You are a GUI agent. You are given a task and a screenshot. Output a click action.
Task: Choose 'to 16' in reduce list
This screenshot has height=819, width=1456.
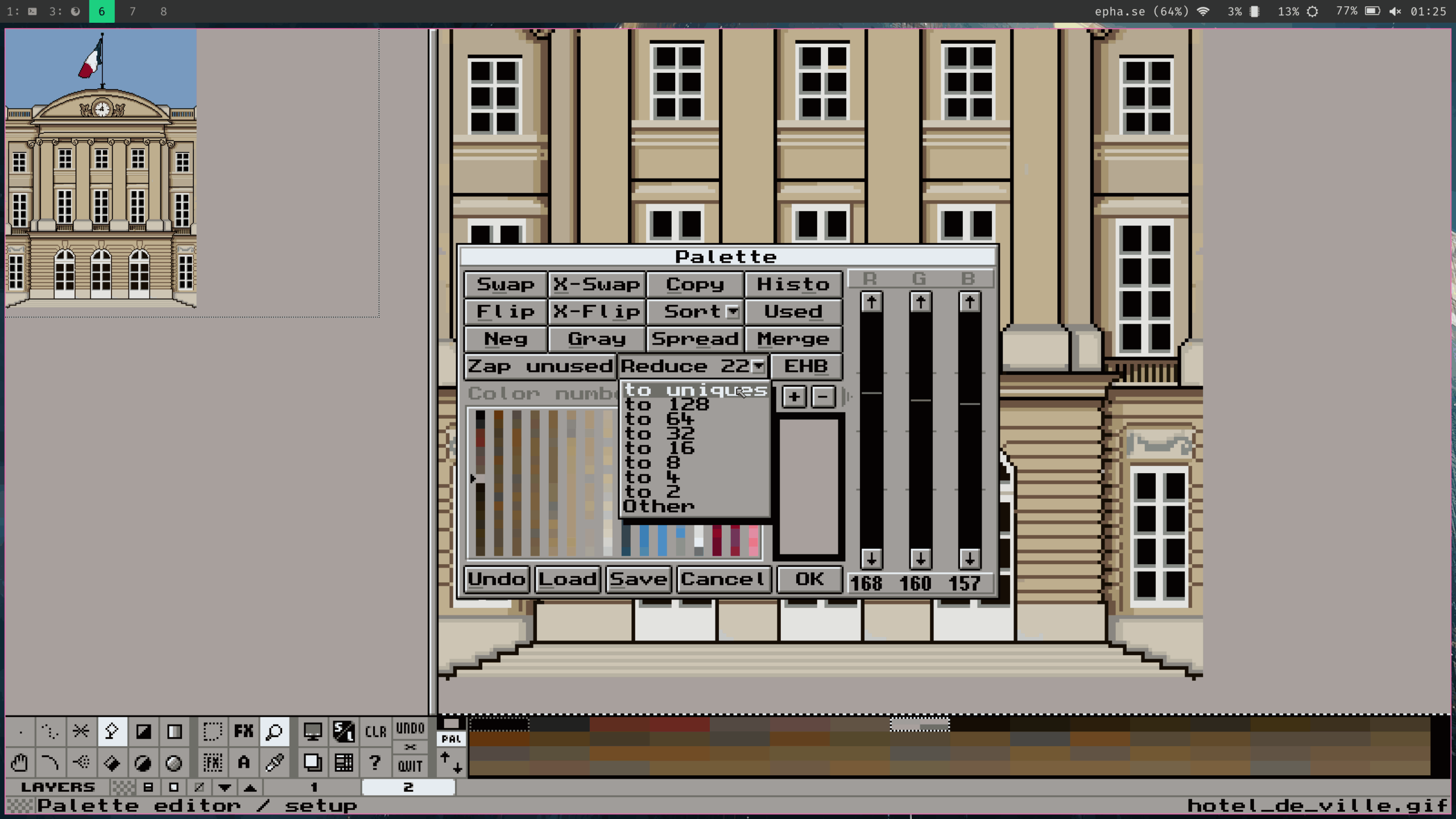click(x=695, y=448)
